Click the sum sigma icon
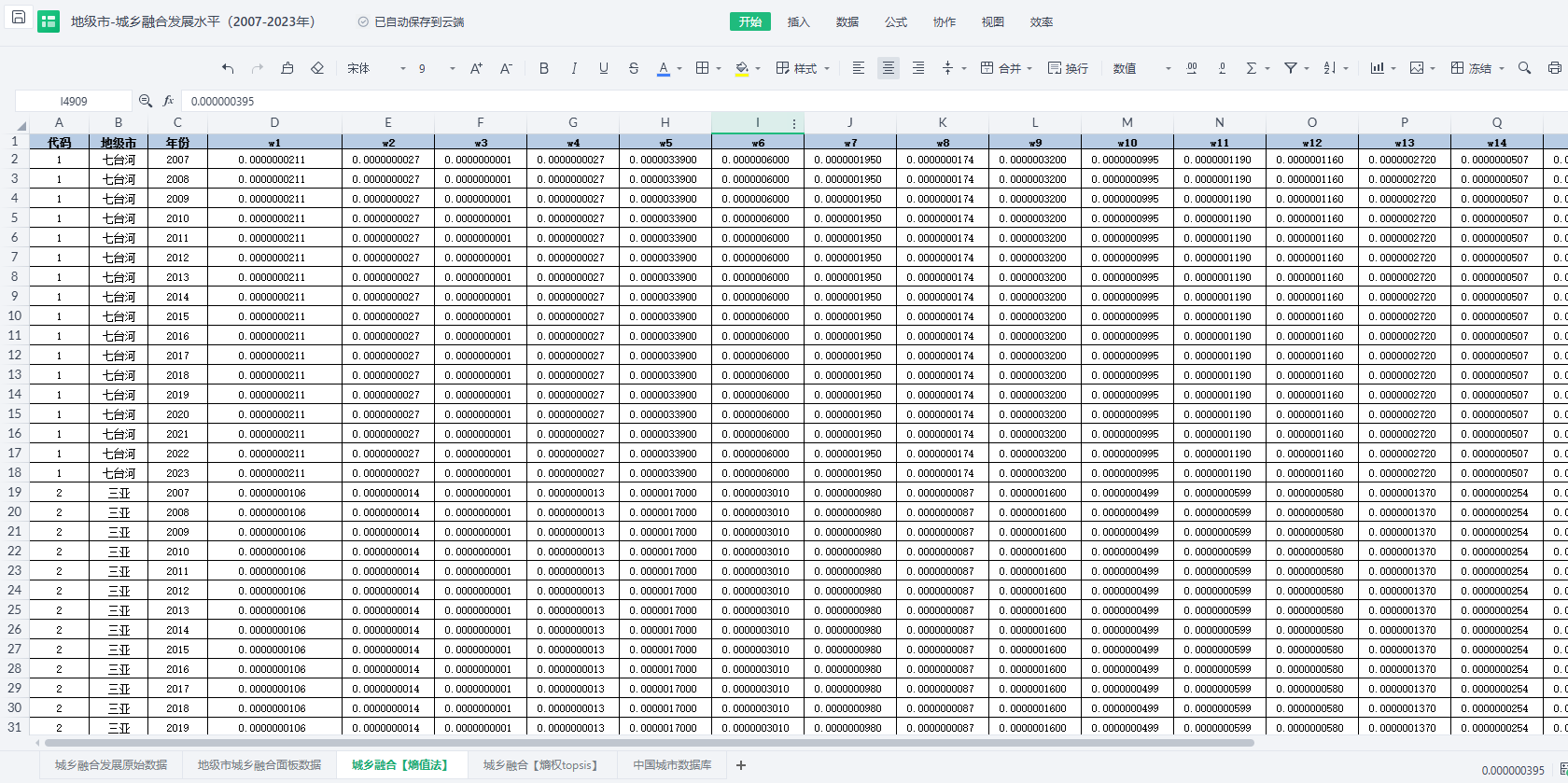The width and height of the screenshot is (1568, 783). (1252, 68)
